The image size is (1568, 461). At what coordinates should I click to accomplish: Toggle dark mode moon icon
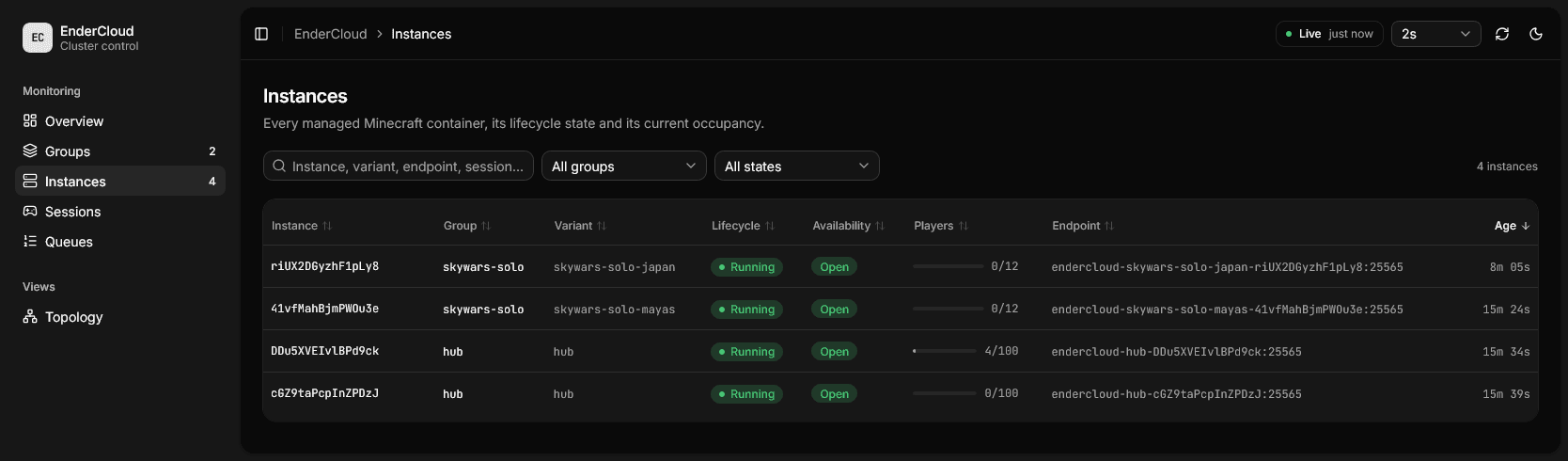pos(1536,34)
